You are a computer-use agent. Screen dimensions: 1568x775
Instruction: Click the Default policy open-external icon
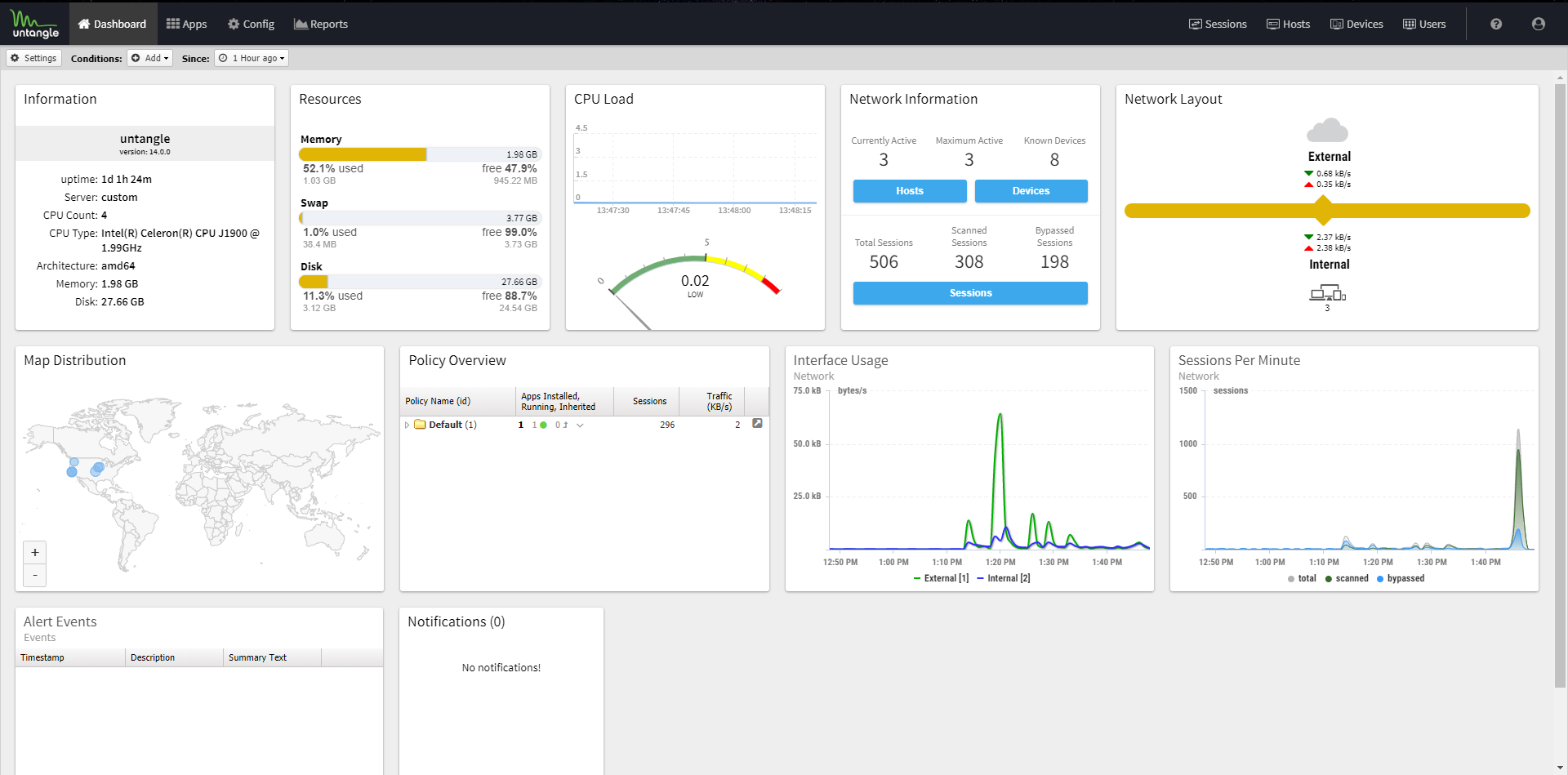[757, 424]
